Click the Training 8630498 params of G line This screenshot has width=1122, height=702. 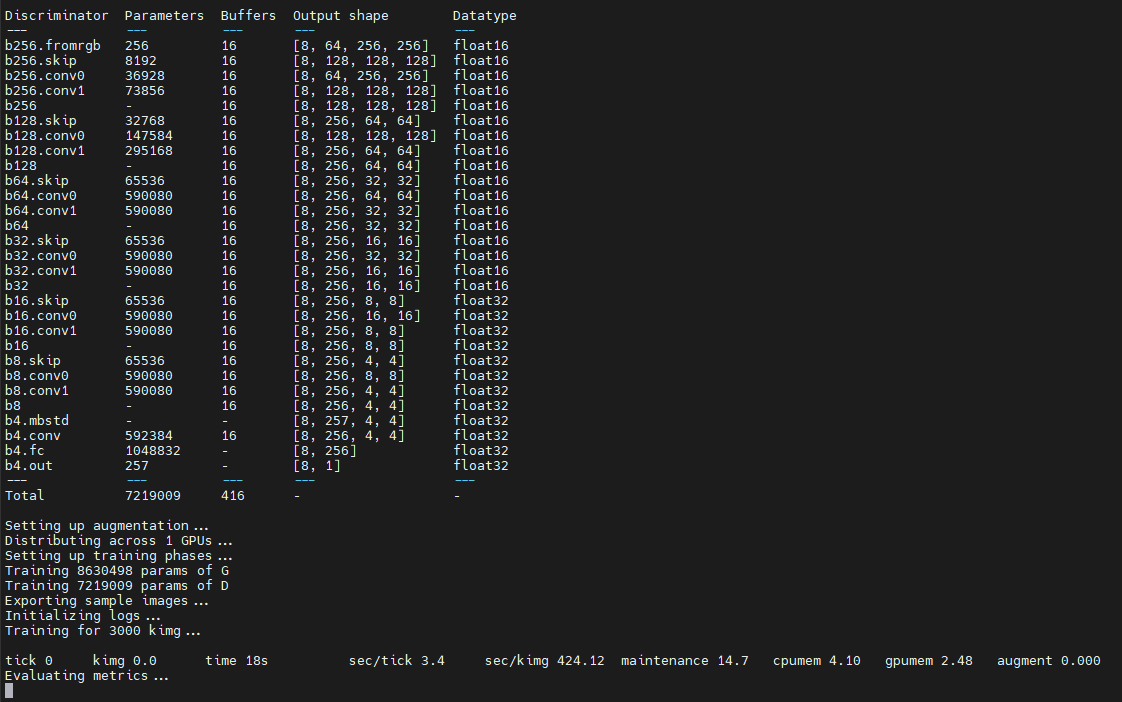(115, 570)
